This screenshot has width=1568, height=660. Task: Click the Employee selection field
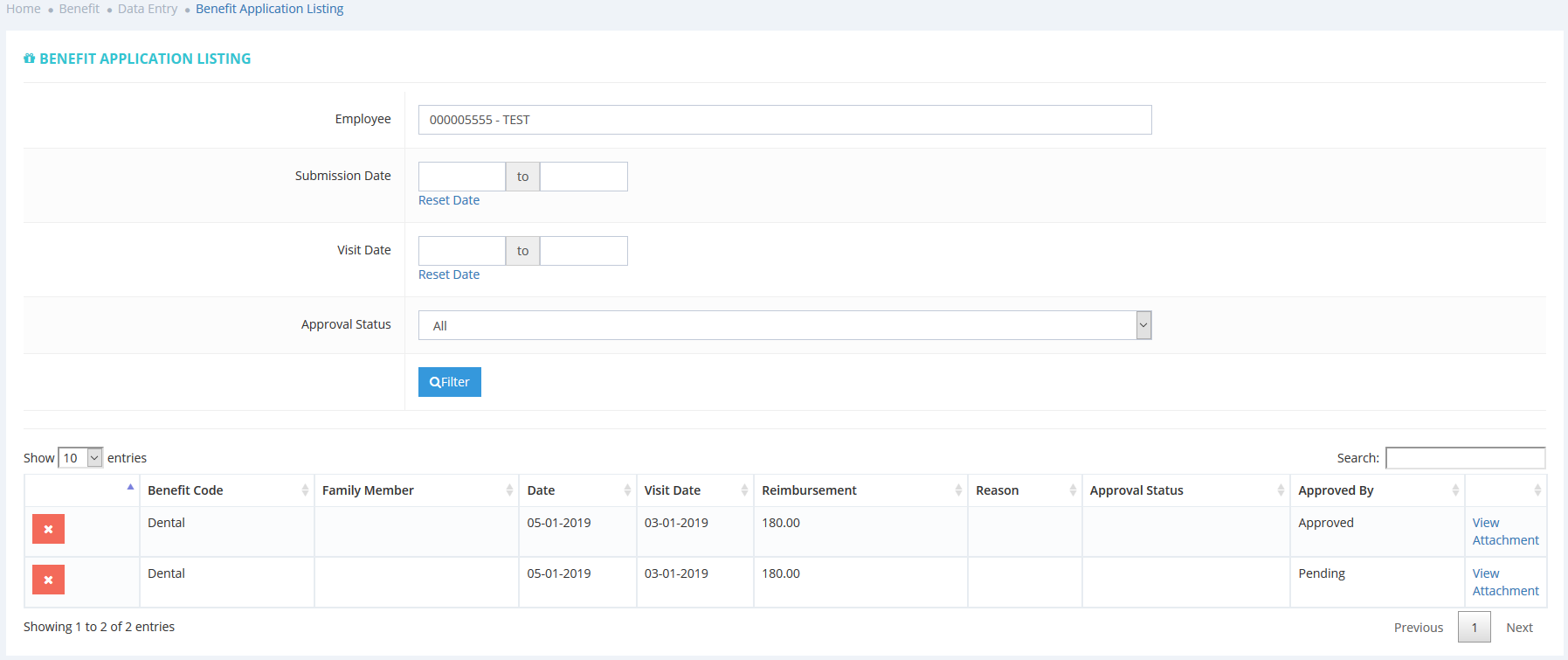pos(784,120)
